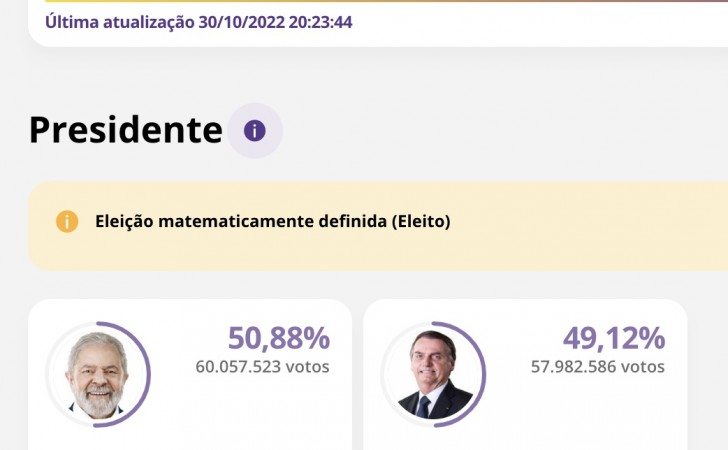Click the yellow info icon in the banner
728x450 pixels.
tap(67, 221)
